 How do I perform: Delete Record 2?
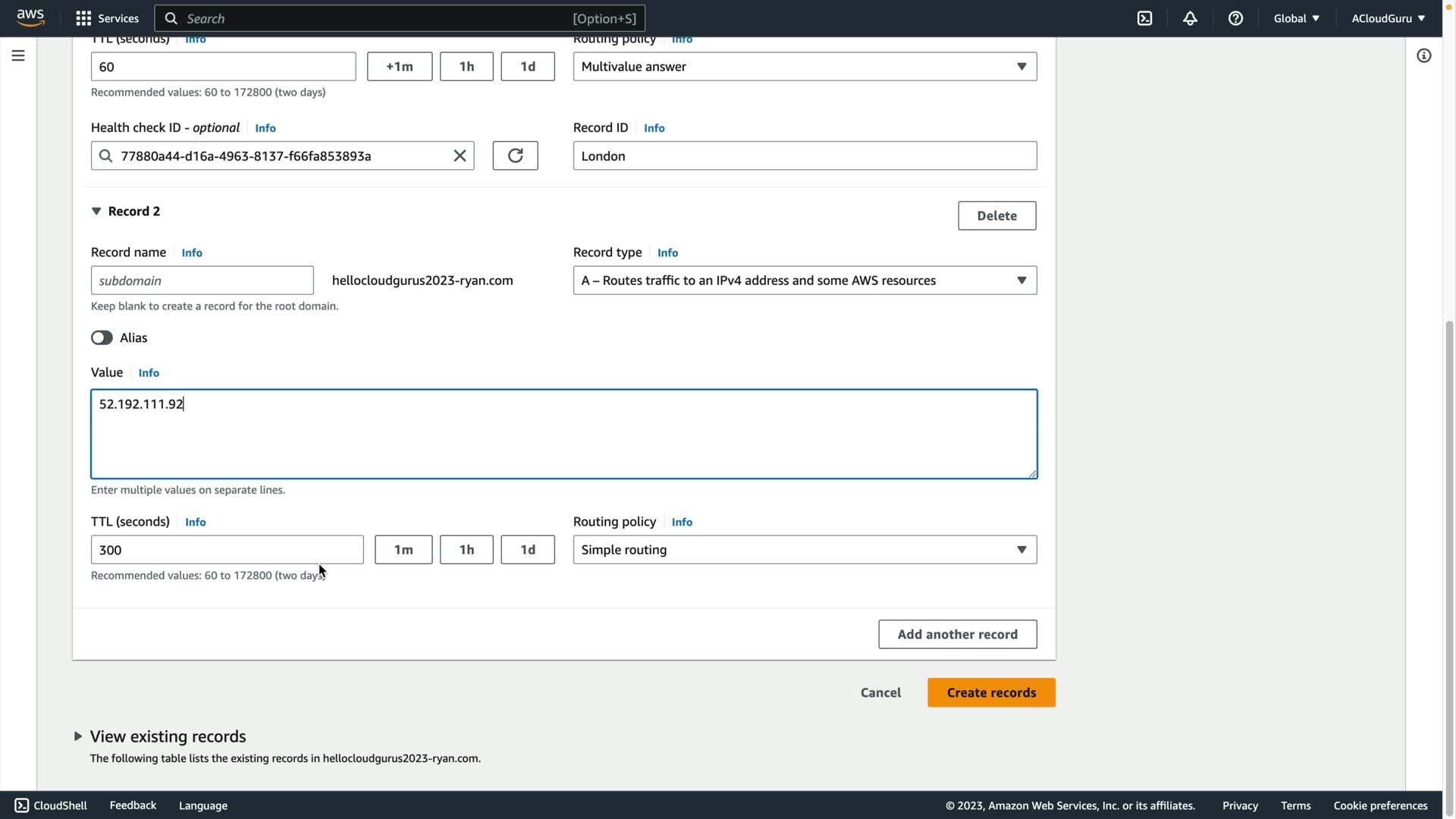[x=996, y=215]
